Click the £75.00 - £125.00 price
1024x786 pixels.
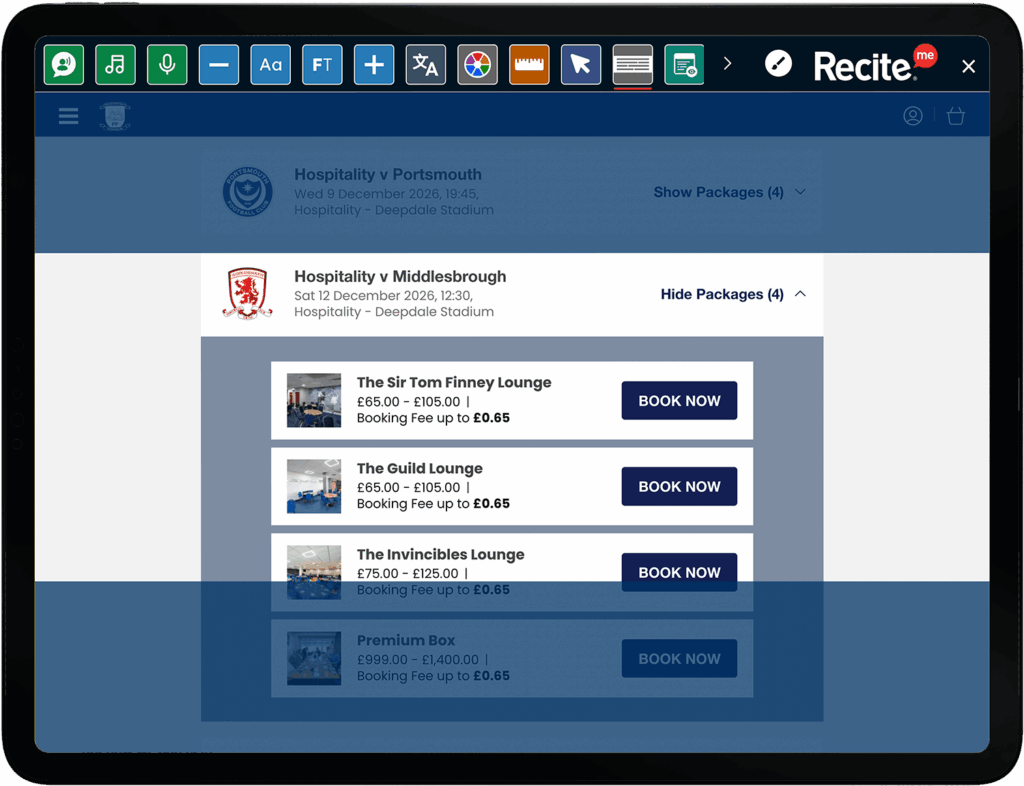click(x=408, y=573)
